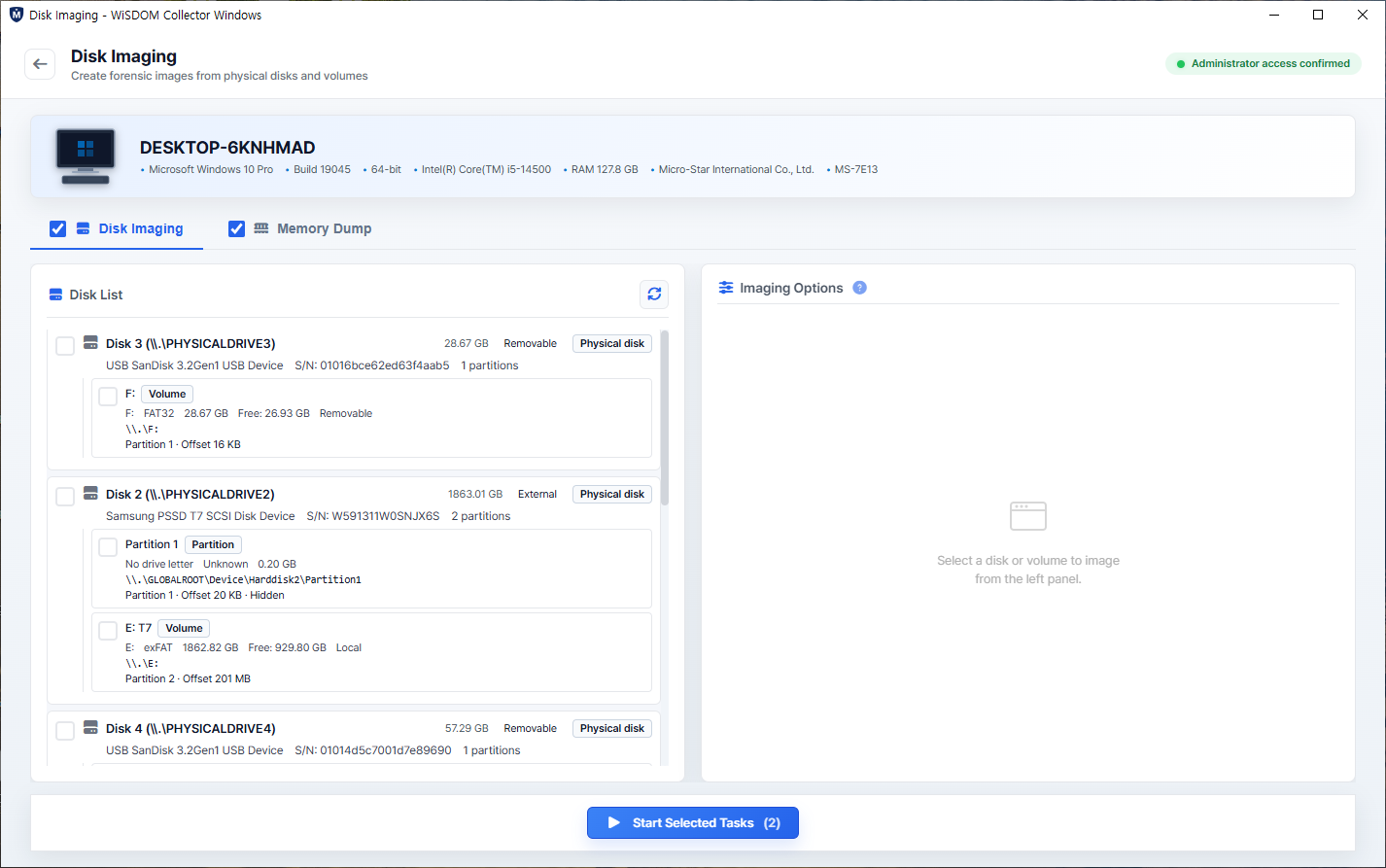Screen dimensions: 1386x868
Task: Click the Volume tag beside E: T7
Action: click(184, 628)
